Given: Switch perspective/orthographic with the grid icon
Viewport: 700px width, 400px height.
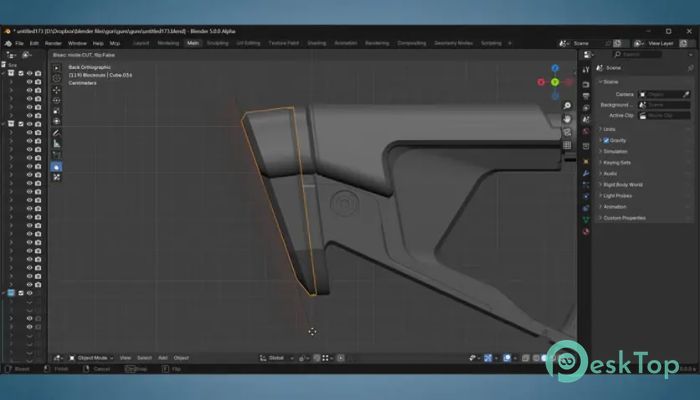Looking at the screenshot, I should coord(567,145).
